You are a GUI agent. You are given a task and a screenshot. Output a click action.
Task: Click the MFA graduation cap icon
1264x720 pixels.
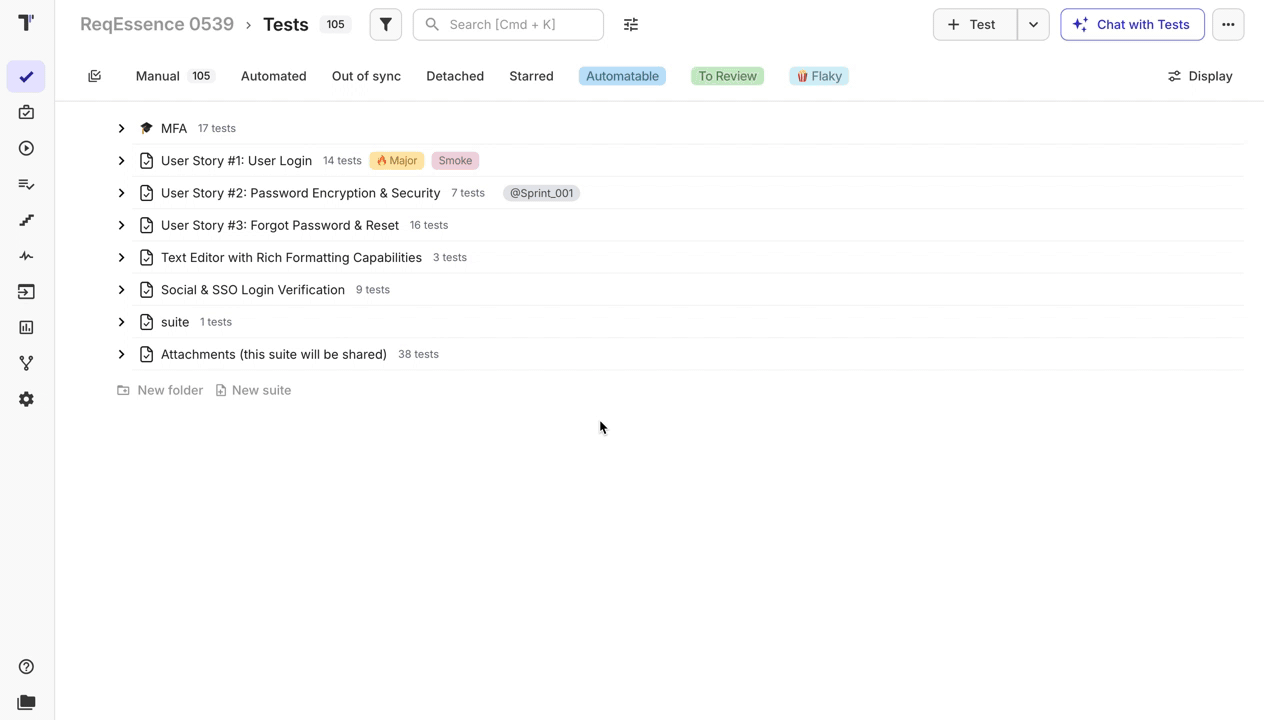click(146, 128)
